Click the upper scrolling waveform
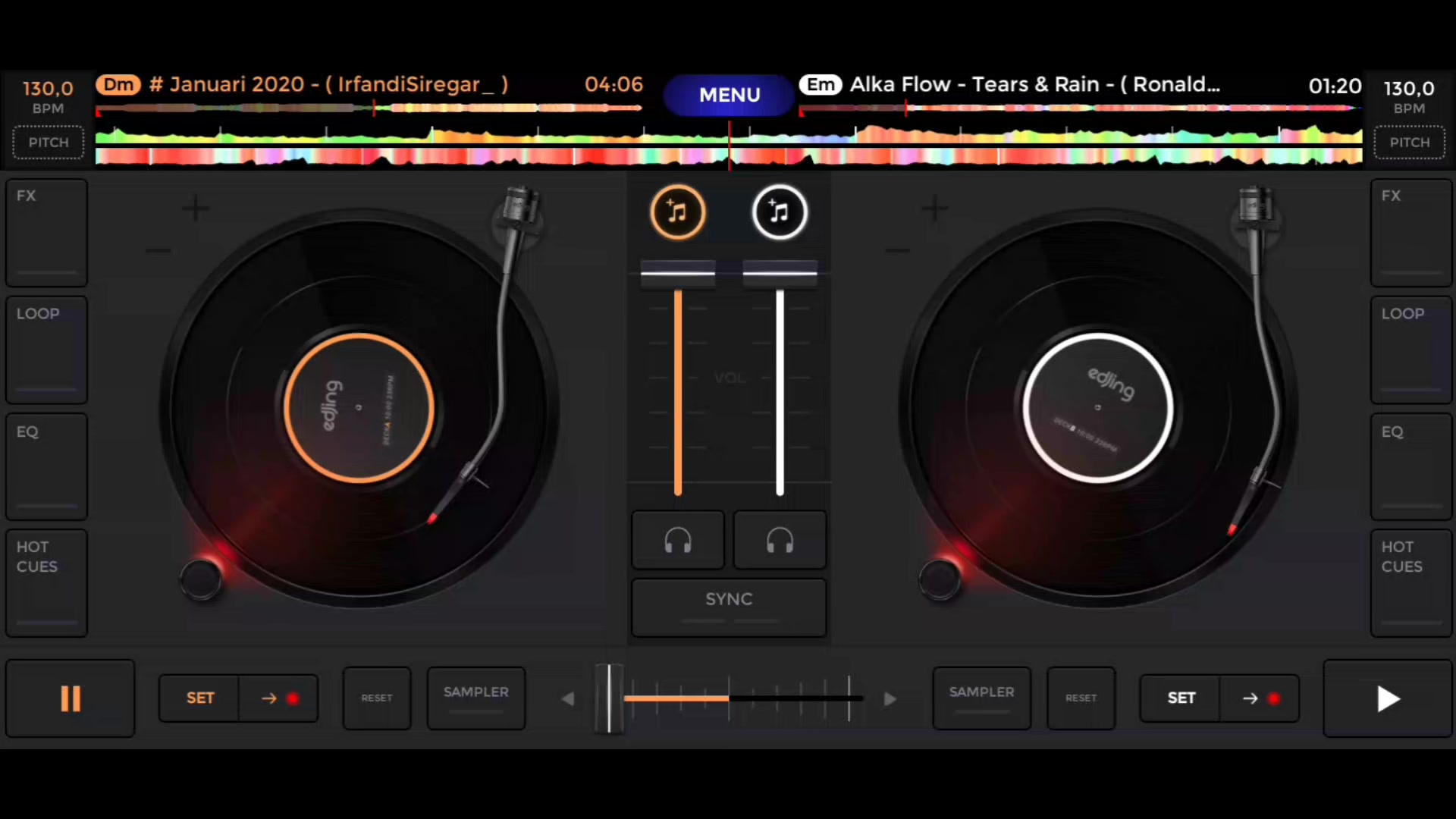This screenshot has width=1456, height=819. coord(729,135)
